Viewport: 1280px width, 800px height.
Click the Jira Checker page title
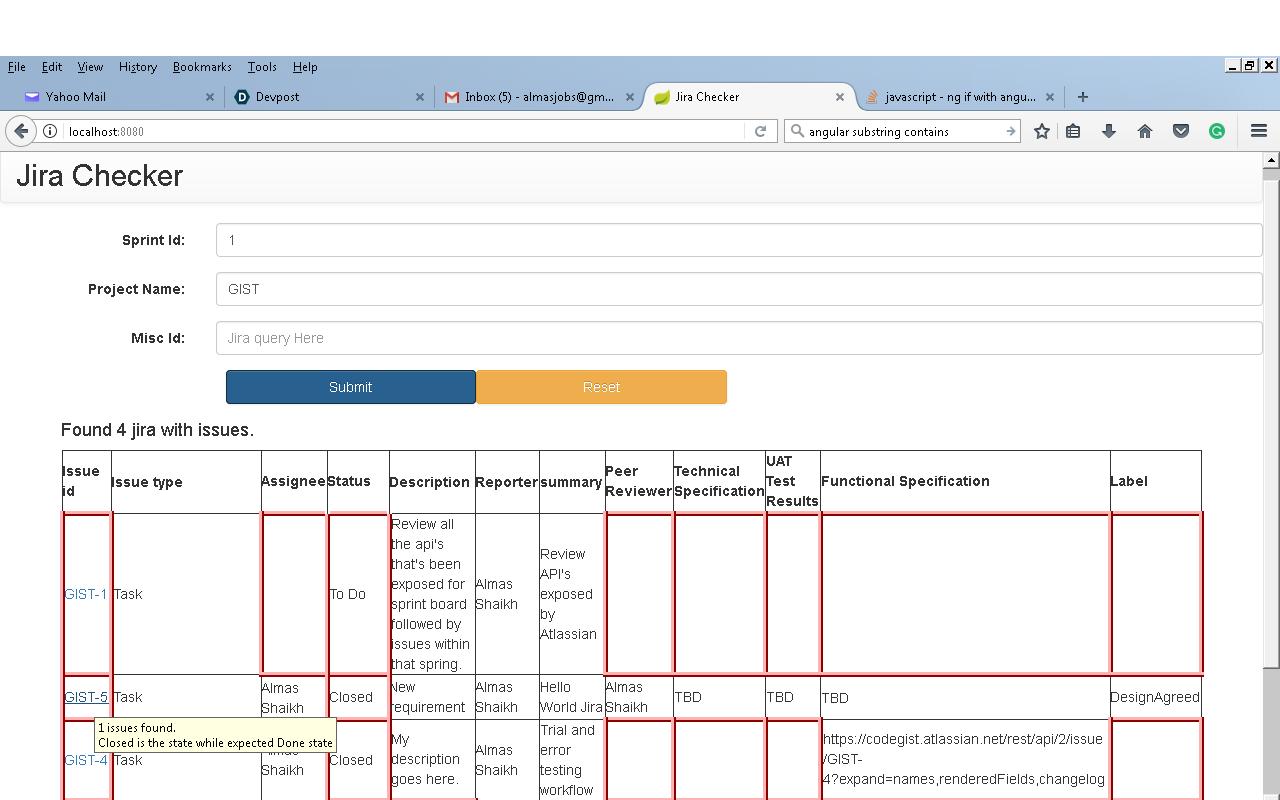point(99,176)
